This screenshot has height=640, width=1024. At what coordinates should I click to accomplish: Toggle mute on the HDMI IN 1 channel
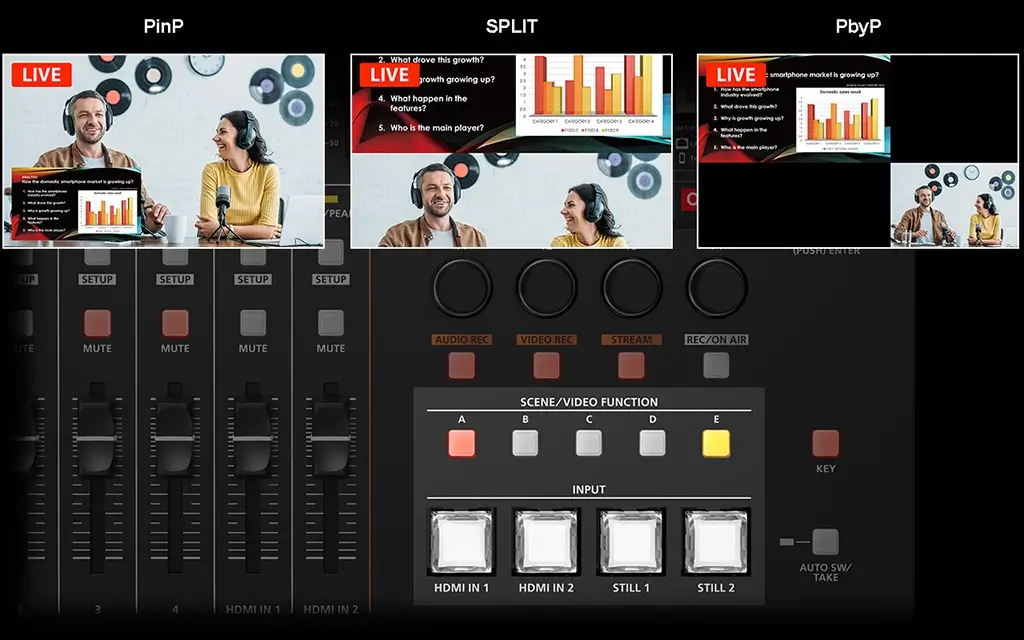pos(253,323)
